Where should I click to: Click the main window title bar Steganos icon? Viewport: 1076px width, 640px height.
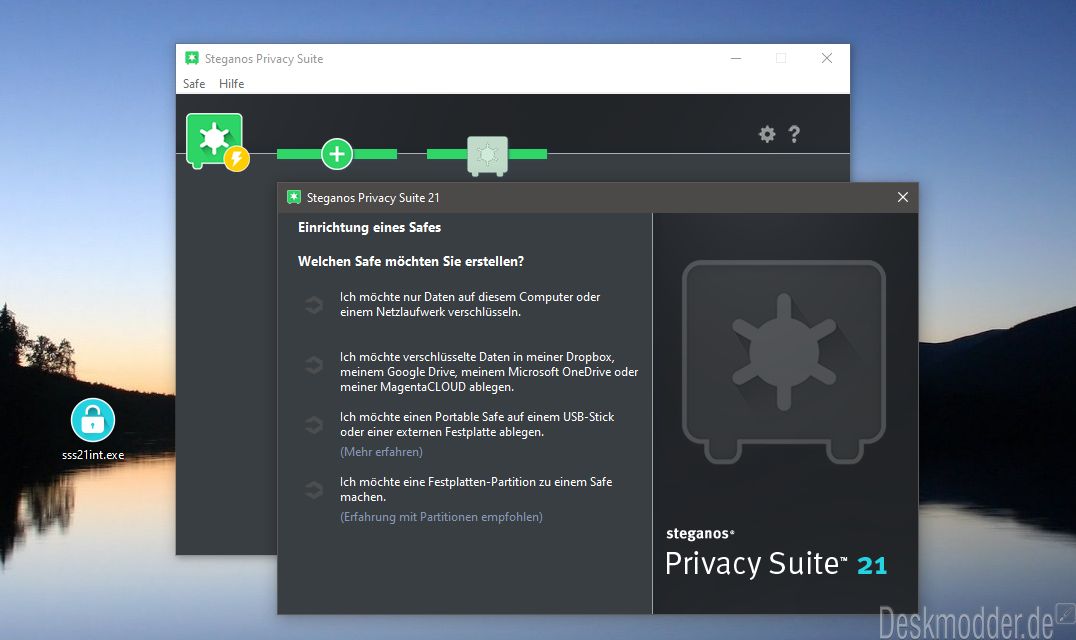[192, 58]
